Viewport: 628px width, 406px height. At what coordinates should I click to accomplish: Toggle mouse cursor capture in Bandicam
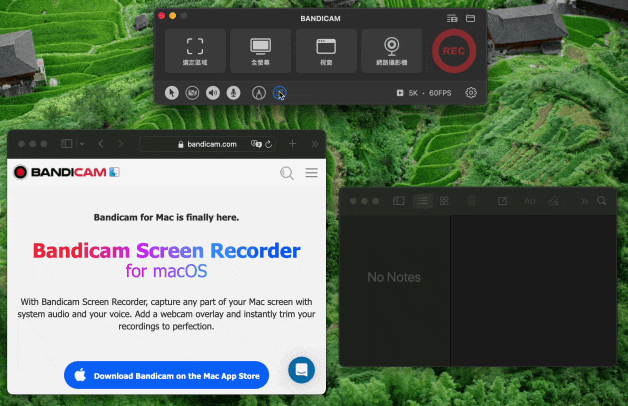coord(171,93)
